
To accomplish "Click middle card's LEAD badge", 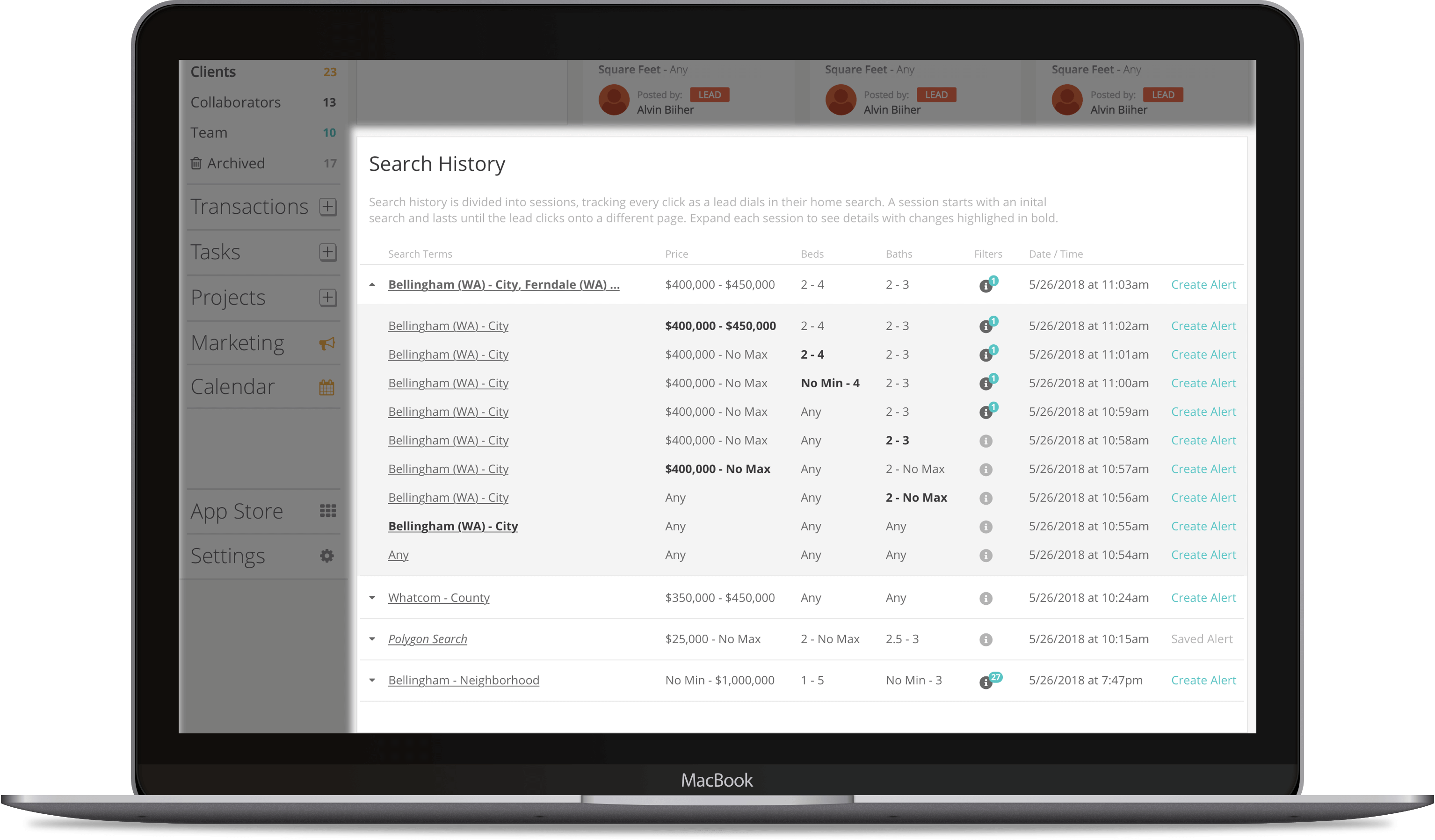I will click(x=936, y=94).
